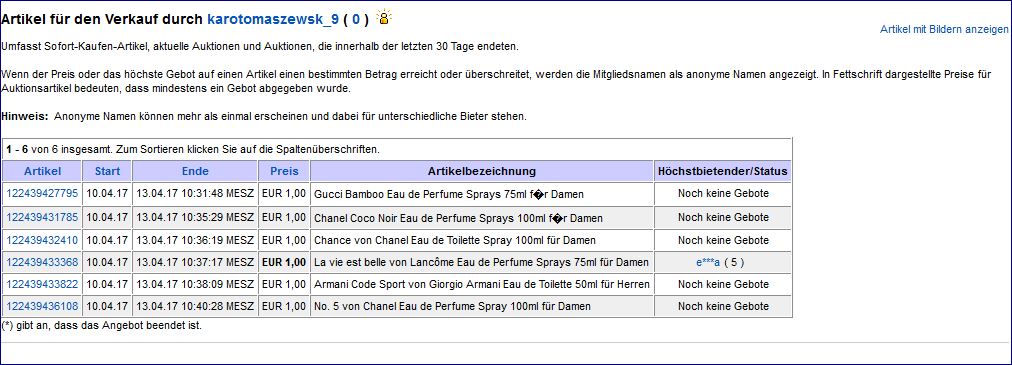
Task: Click bold EUR 1,00 price in Lancôme row
Action: pyautogui.click(x=284, y=262)
